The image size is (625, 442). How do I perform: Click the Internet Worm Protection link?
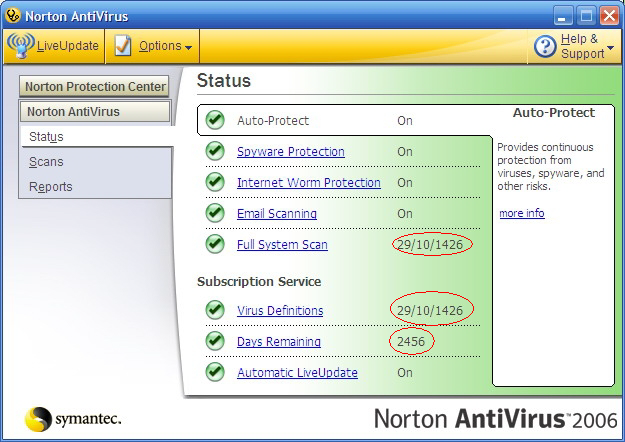[x=308, y=183]
